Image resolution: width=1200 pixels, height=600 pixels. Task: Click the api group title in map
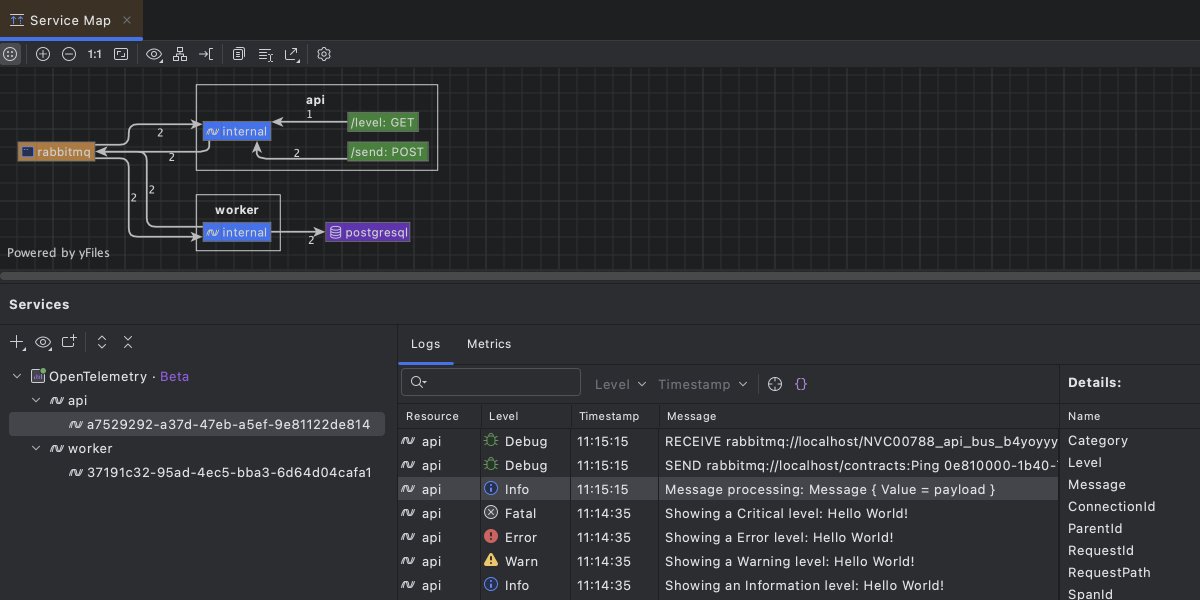[x=315, y=100]
